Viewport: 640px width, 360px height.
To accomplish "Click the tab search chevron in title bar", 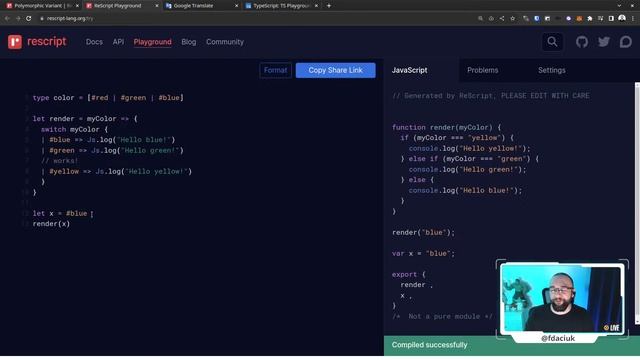I will point(619,6).
